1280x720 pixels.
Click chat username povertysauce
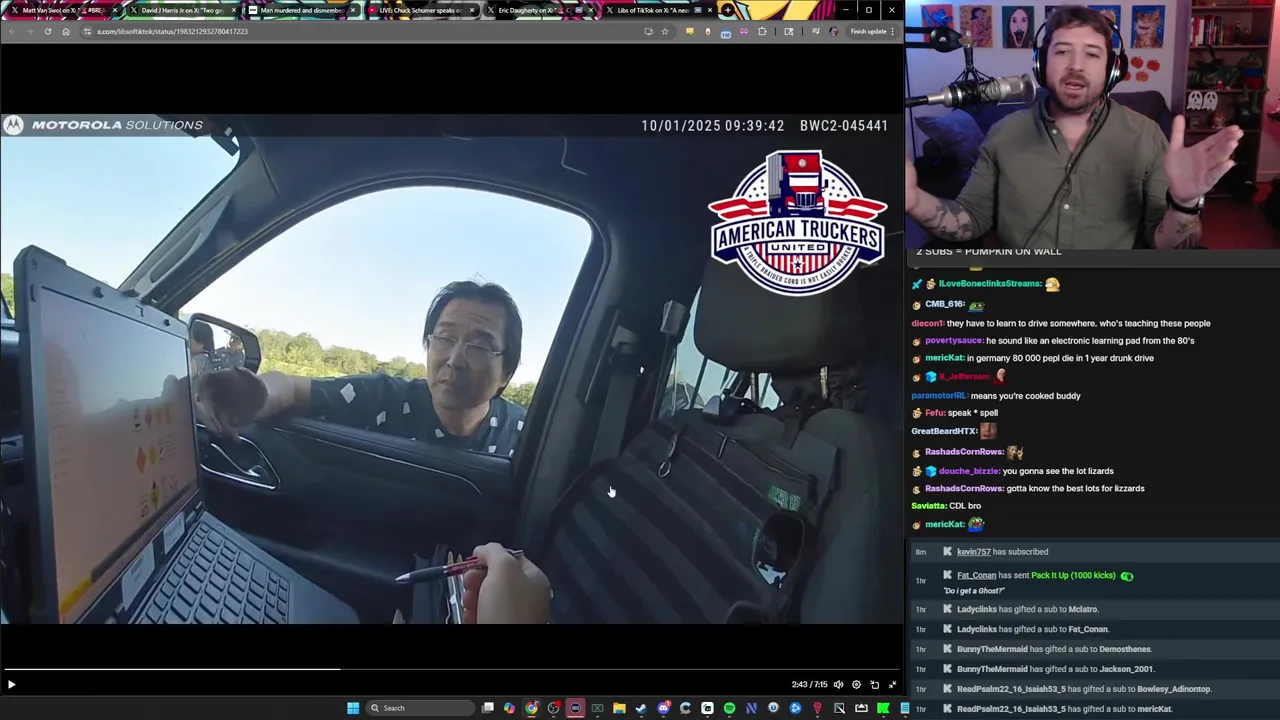[954, 341]
